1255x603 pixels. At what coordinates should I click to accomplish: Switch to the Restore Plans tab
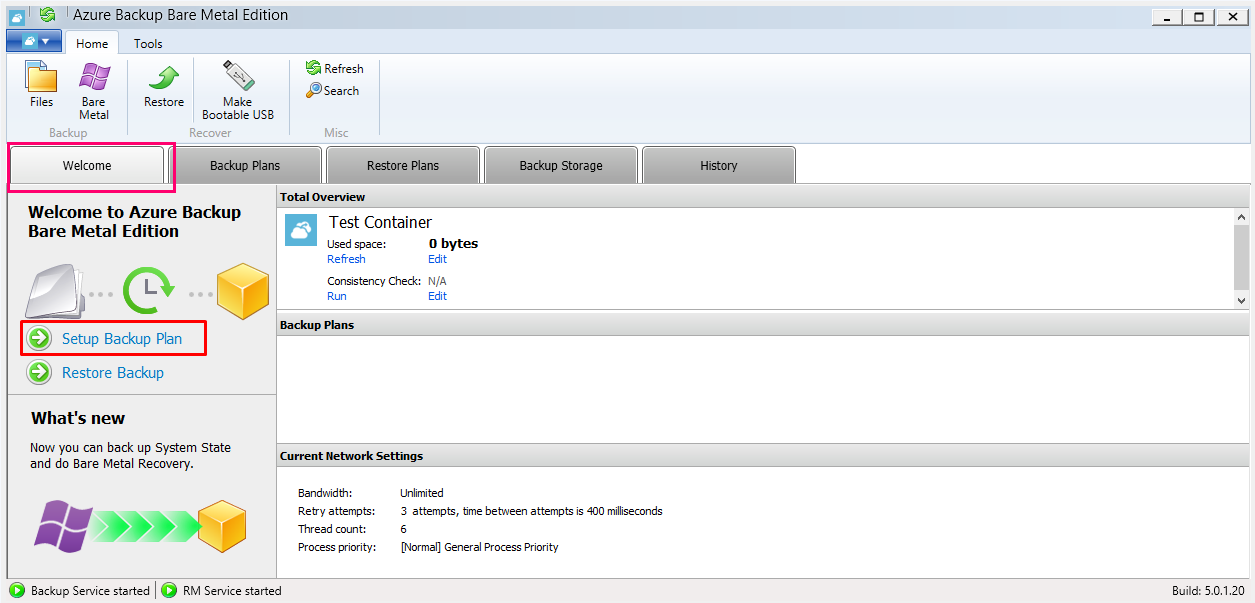(x=403, y=166)
